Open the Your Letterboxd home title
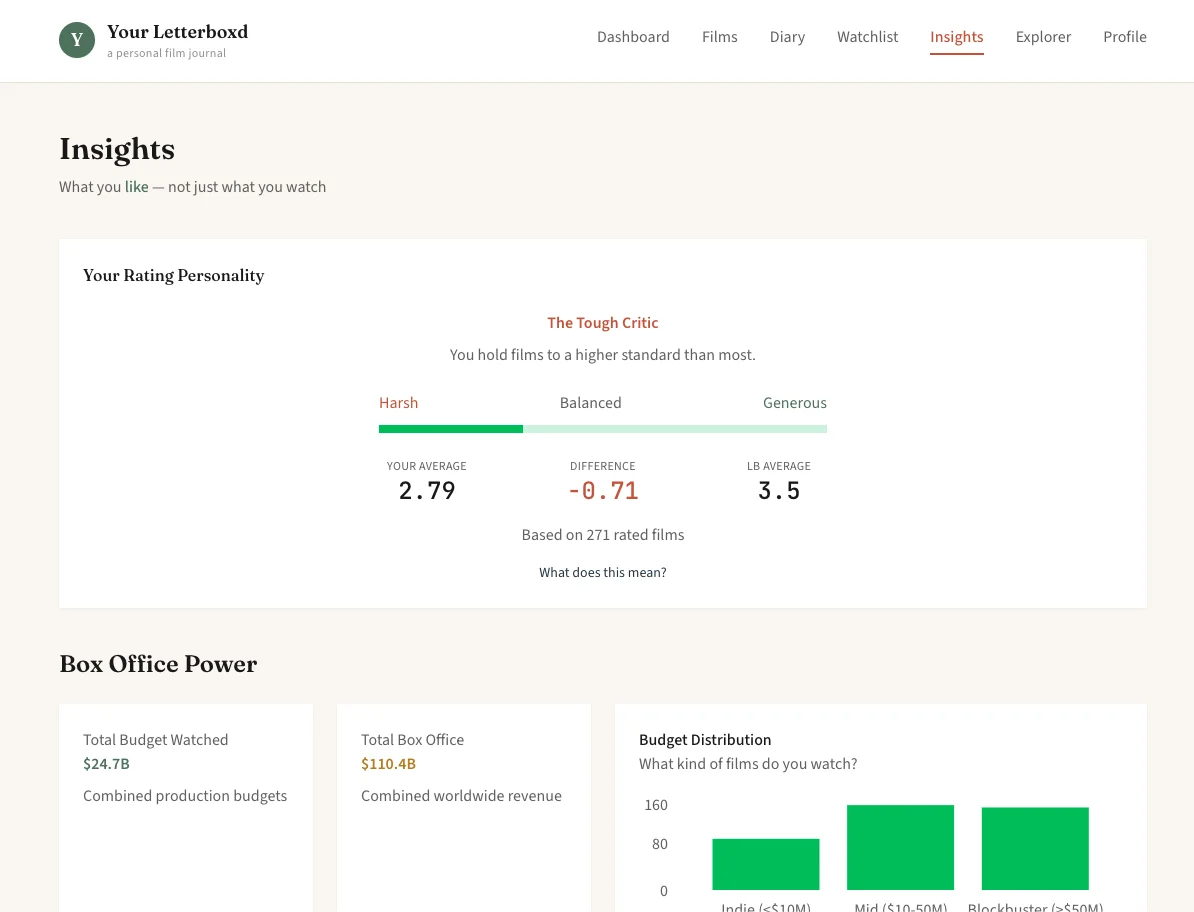1194x912 pixels. 177,32
